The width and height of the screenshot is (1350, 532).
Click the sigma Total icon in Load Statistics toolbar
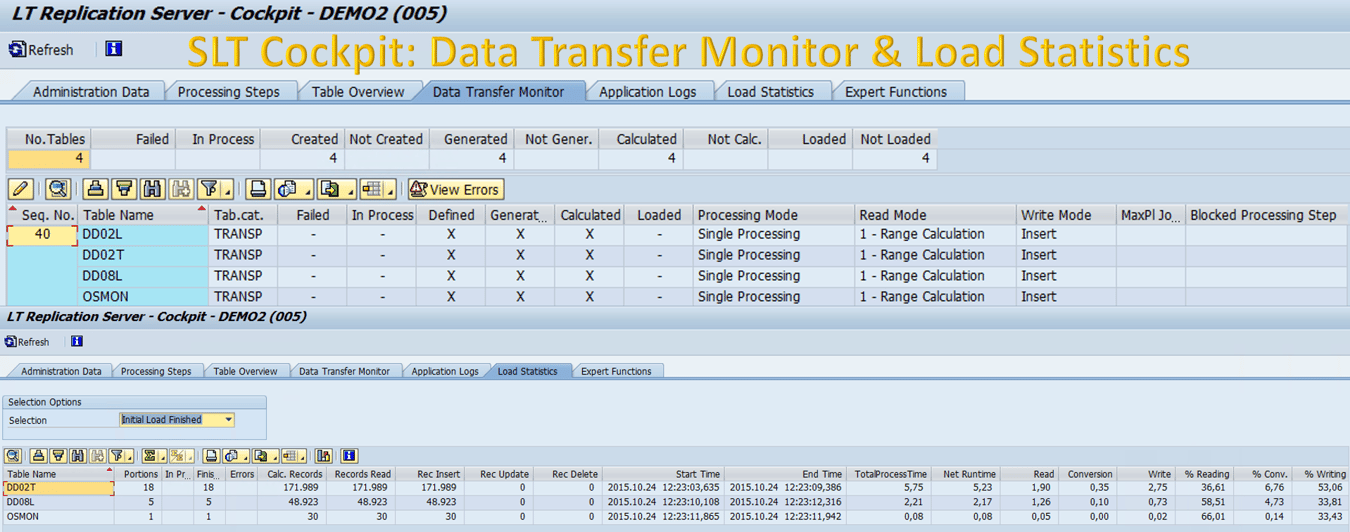pyautogui.click(x=149, y=456)
